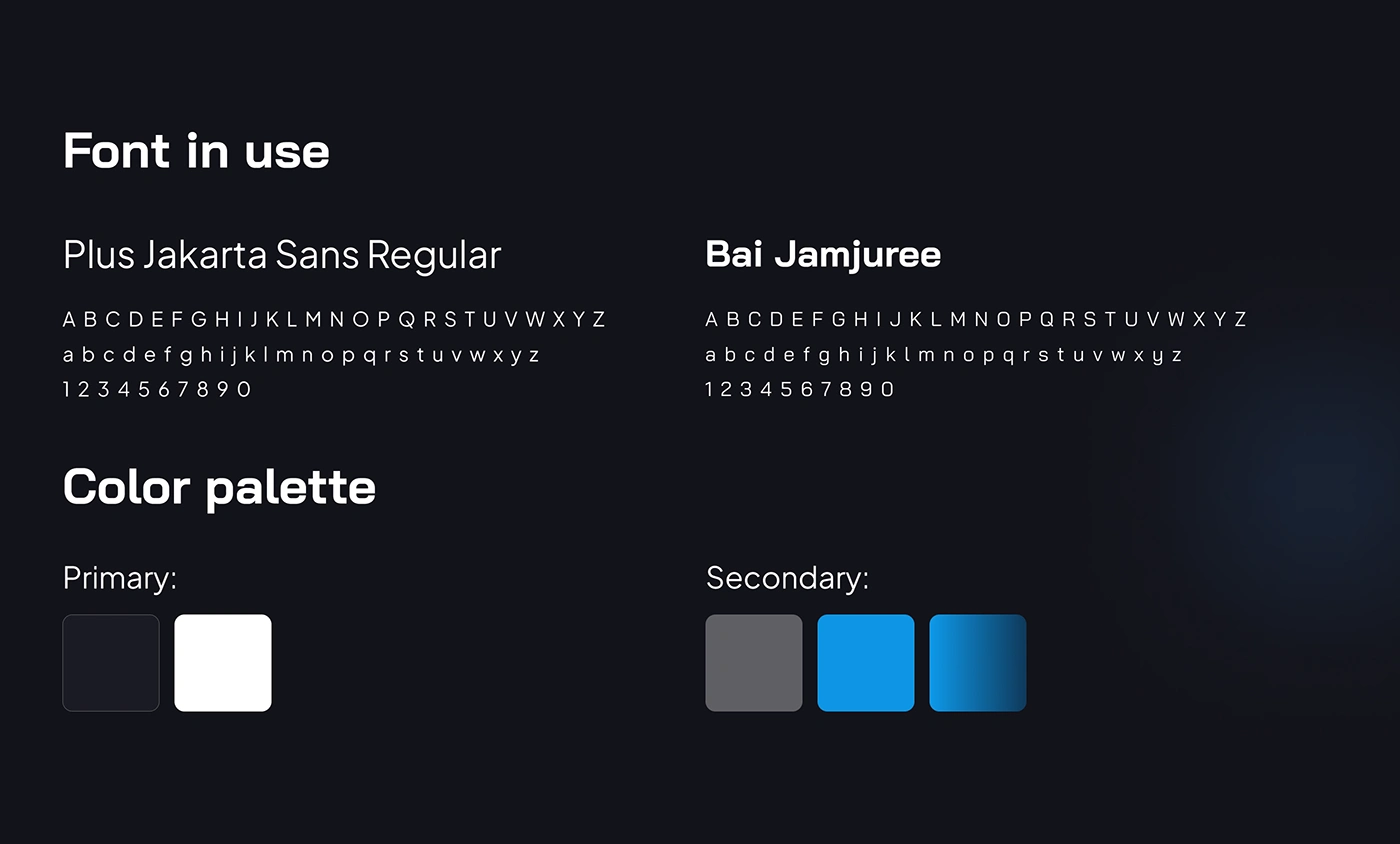
Task: Click the dark navy primary color swatch
Action: pos(111,663)
